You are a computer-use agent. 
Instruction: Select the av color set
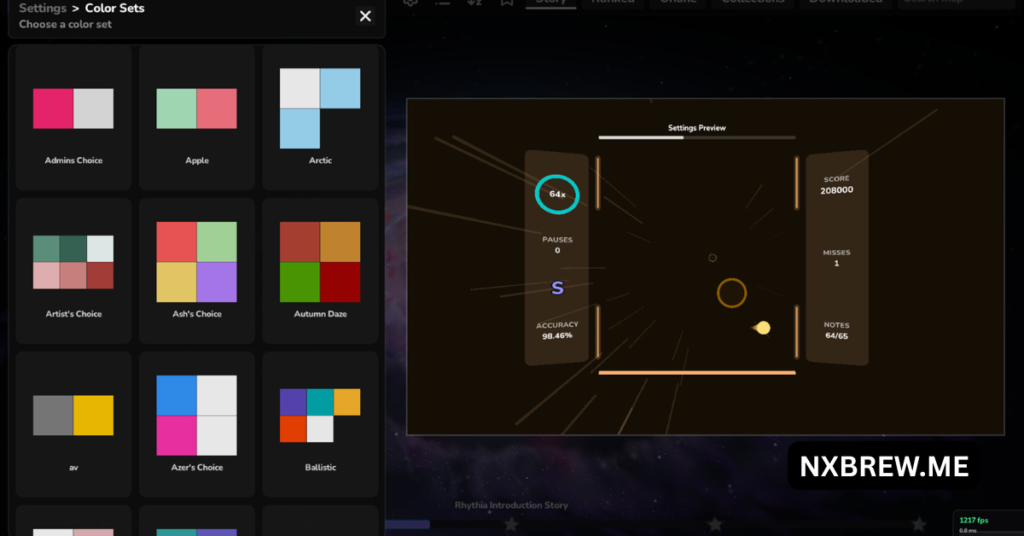[x=73, y=424]
